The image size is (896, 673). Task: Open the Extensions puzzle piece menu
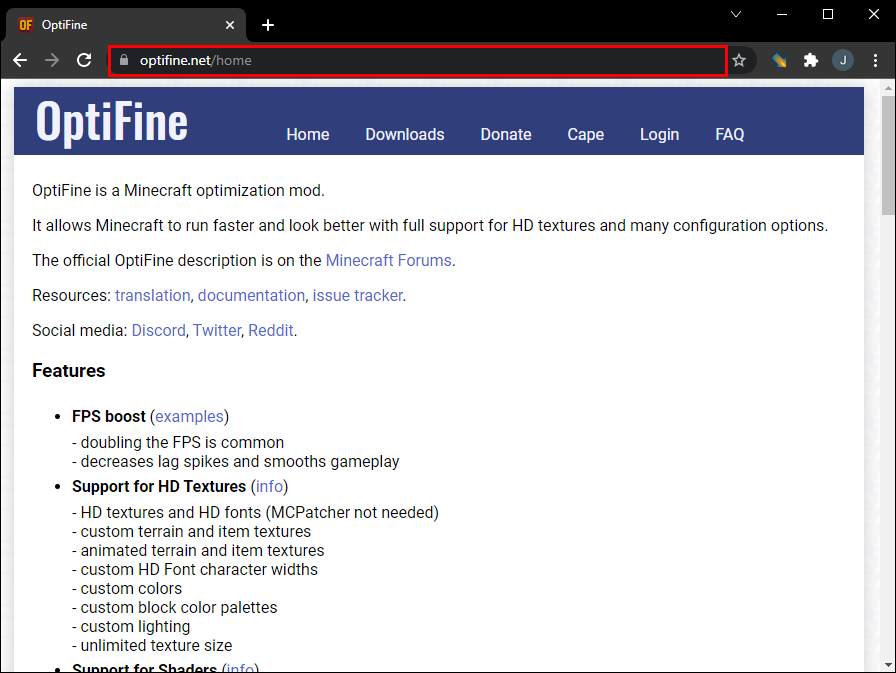coord(811,60)
